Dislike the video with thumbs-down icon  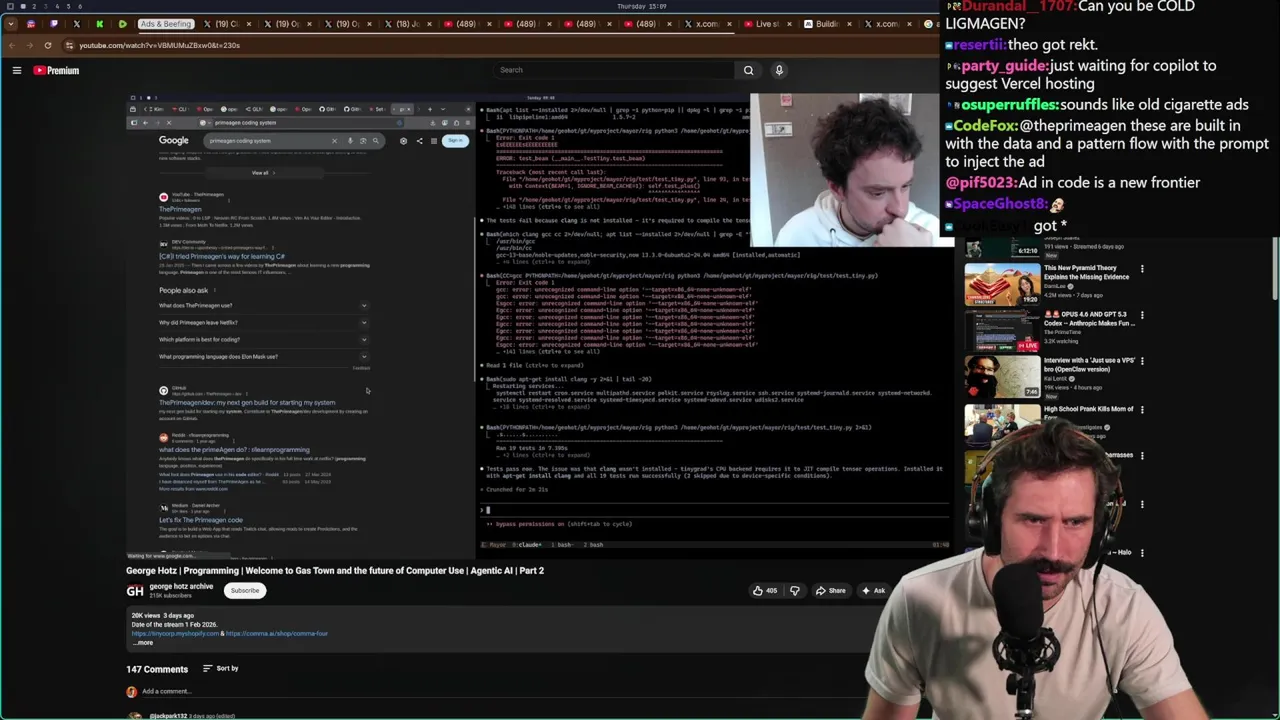[x=795, y=590]
